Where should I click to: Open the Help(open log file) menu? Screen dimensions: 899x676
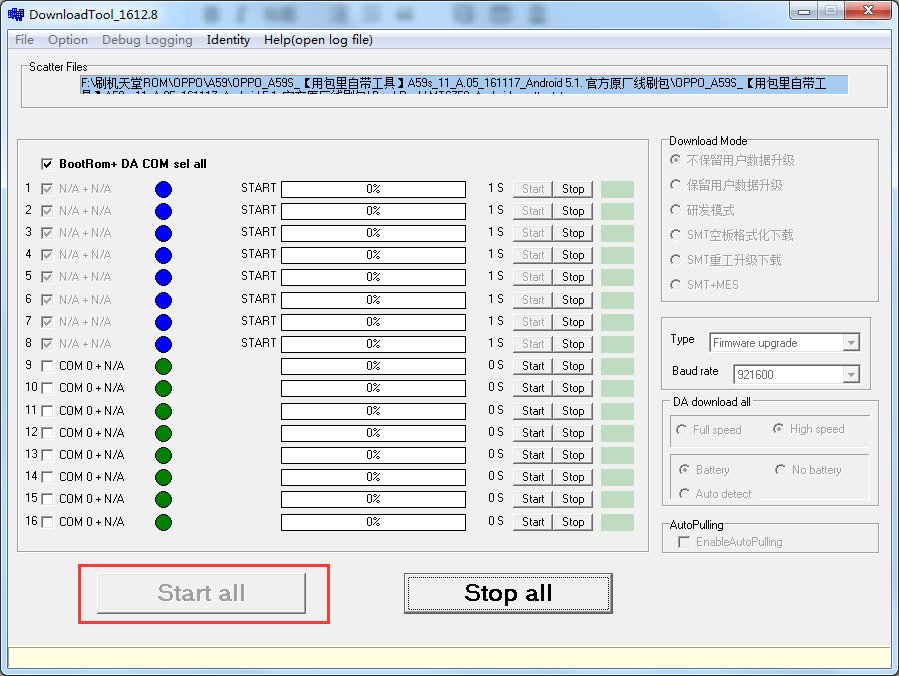click(318, 40)
